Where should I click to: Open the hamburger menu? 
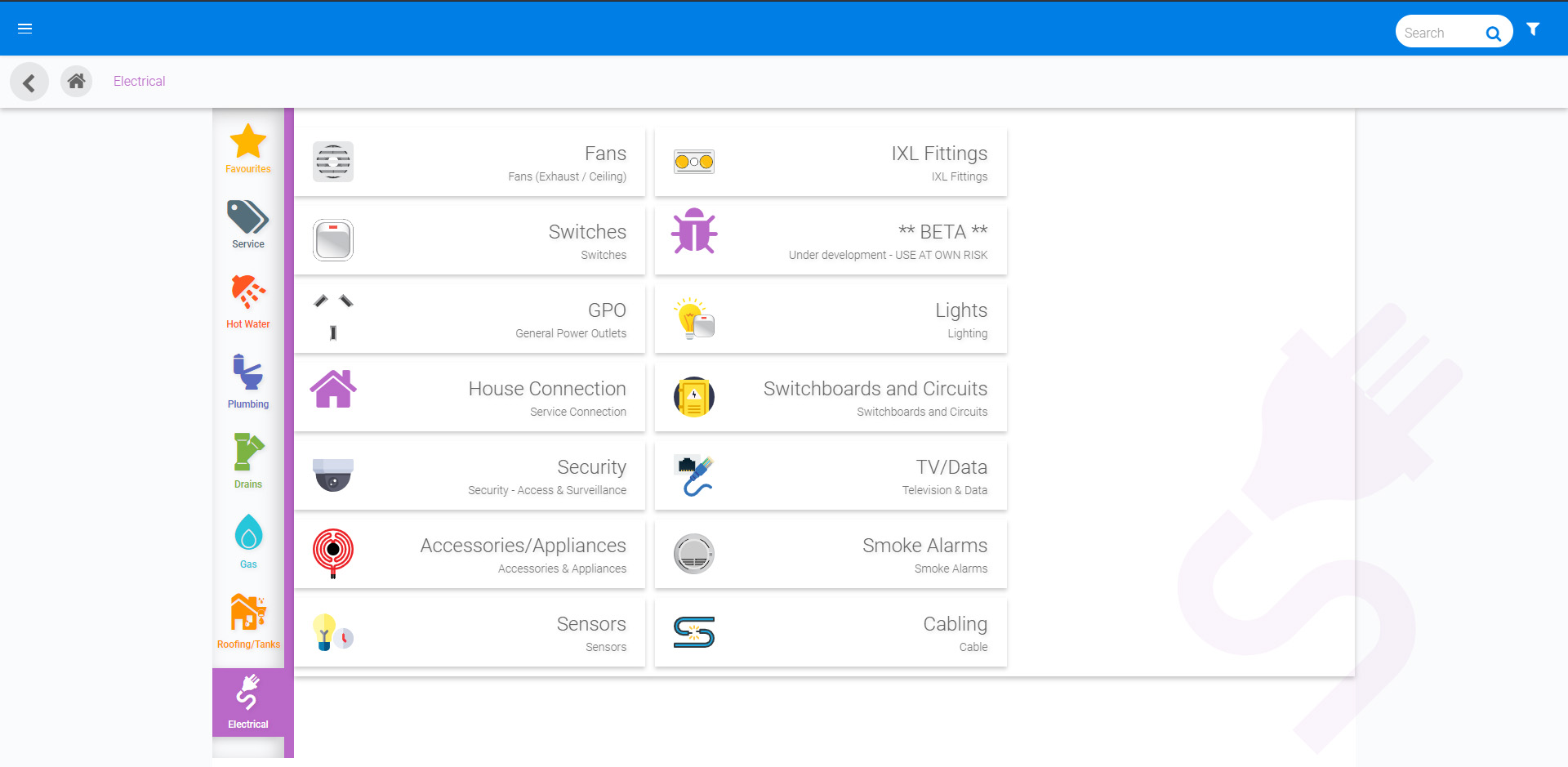point(24,29)
